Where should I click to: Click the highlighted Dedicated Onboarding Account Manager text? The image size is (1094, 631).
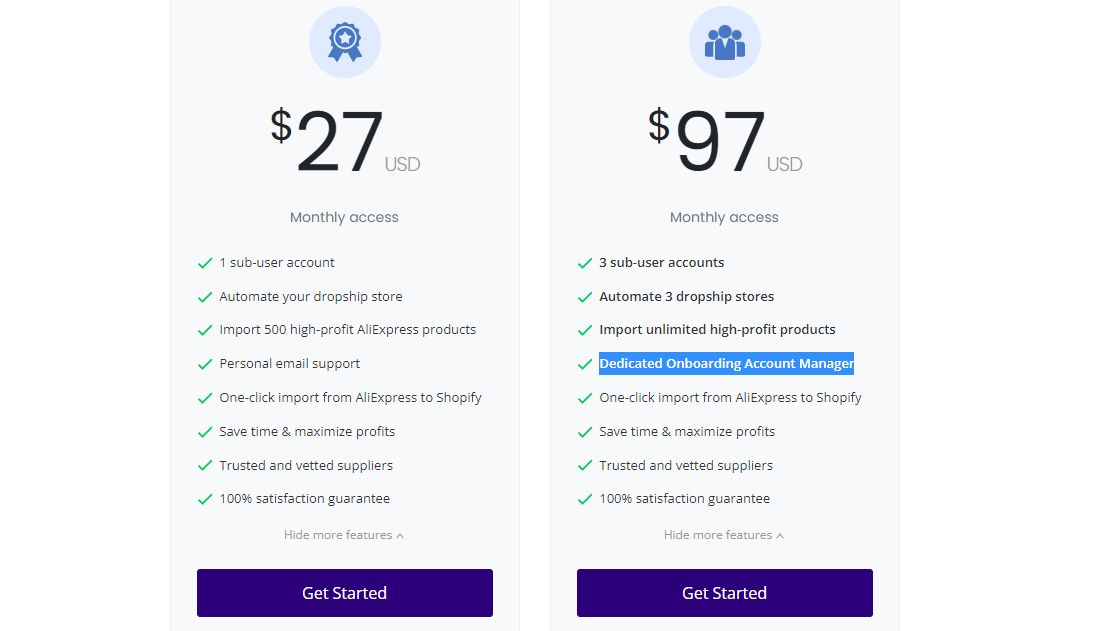pos(726,364)
